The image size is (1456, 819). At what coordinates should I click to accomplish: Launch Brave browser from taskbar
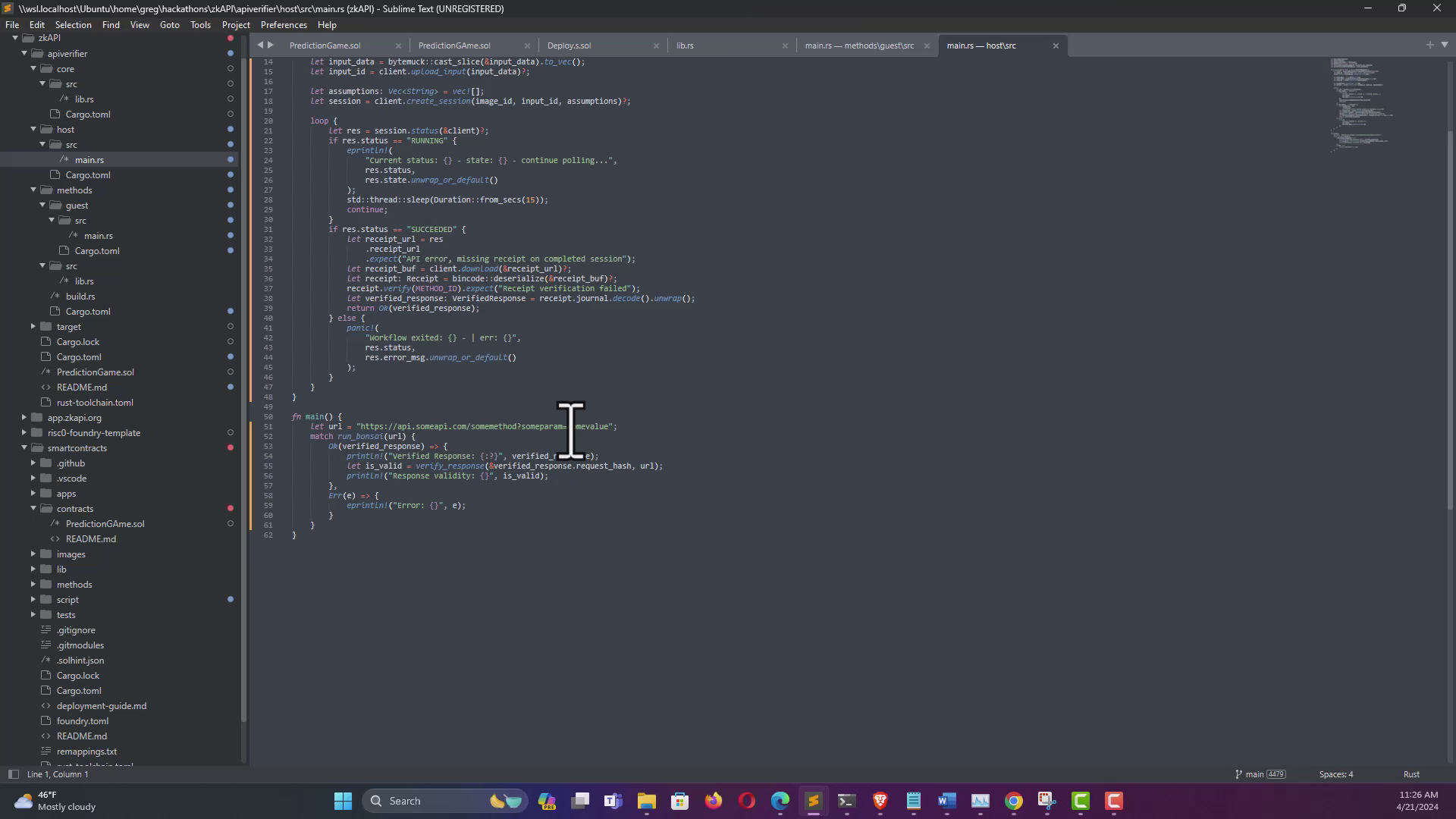[x=880, y=801]
